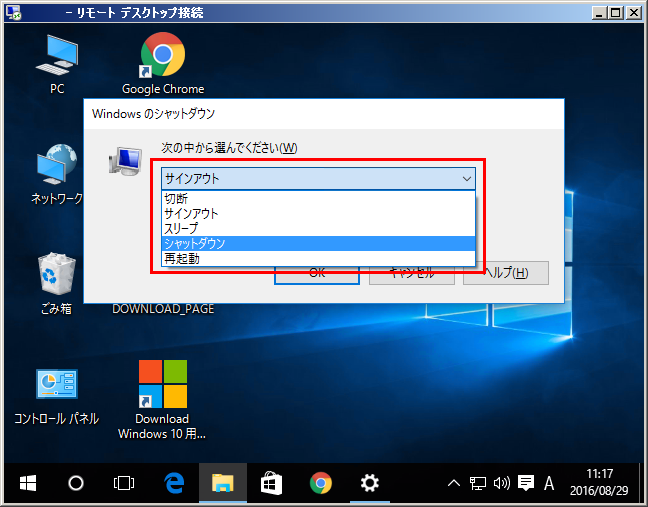Image resolution: width=648 pixels, height=507 pixels.
Task: Open File Explorer from the taskbar
Action: pos(222,483)
